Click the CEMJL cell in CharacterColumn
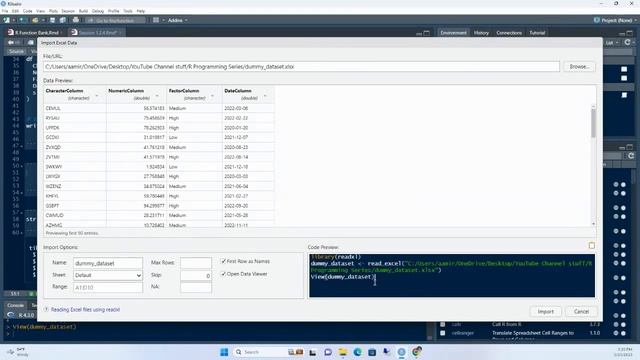This screenshot has height=360, width=640. point(75,108)
